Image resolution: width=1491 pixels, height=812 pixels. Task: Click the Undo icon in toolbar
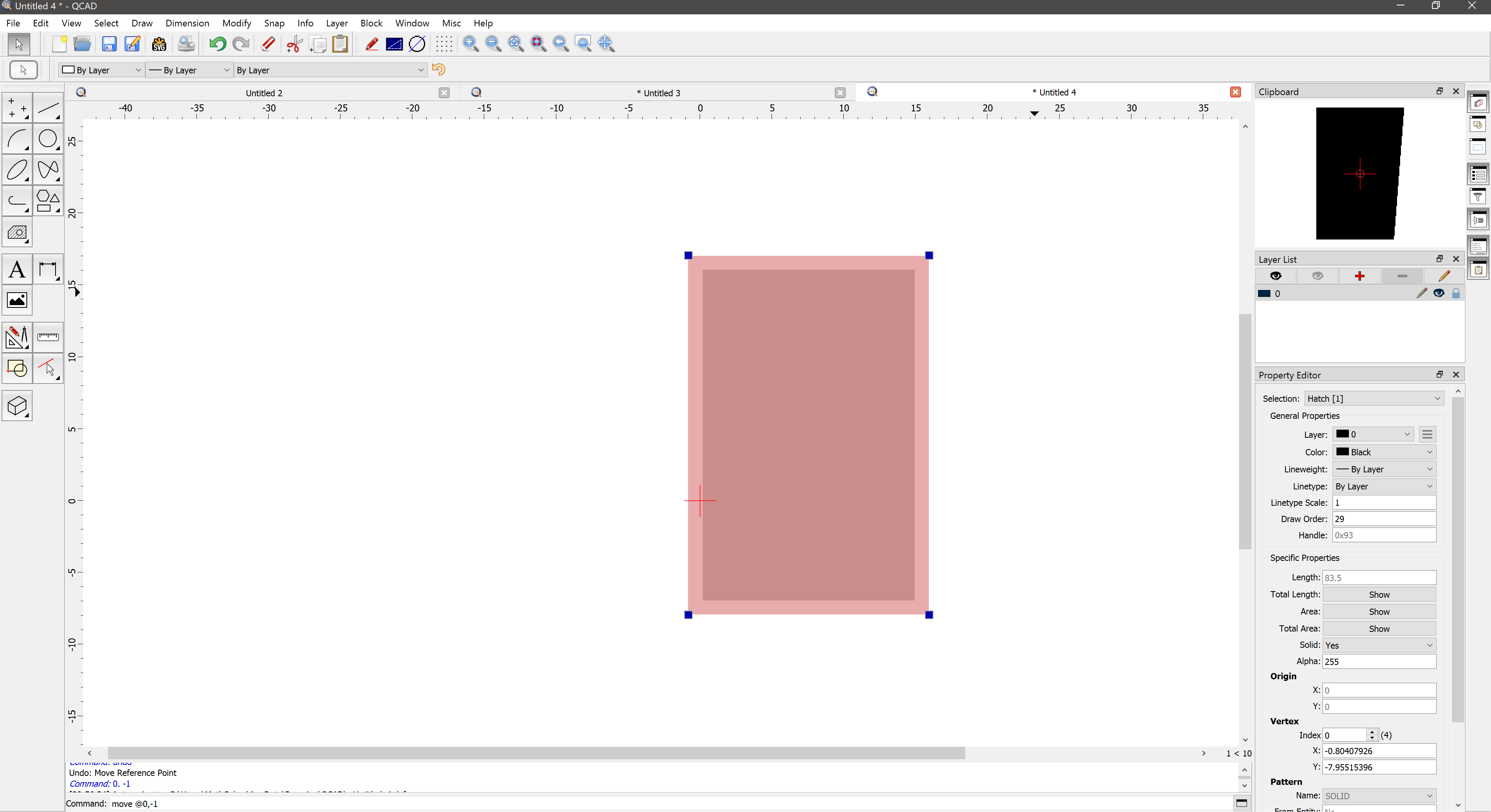(217, 44)
